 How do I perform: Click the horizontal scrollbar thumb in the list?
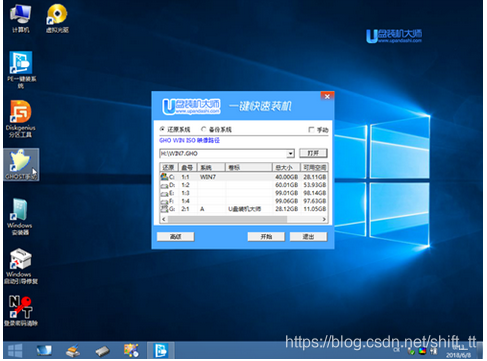tap(227, 219)
